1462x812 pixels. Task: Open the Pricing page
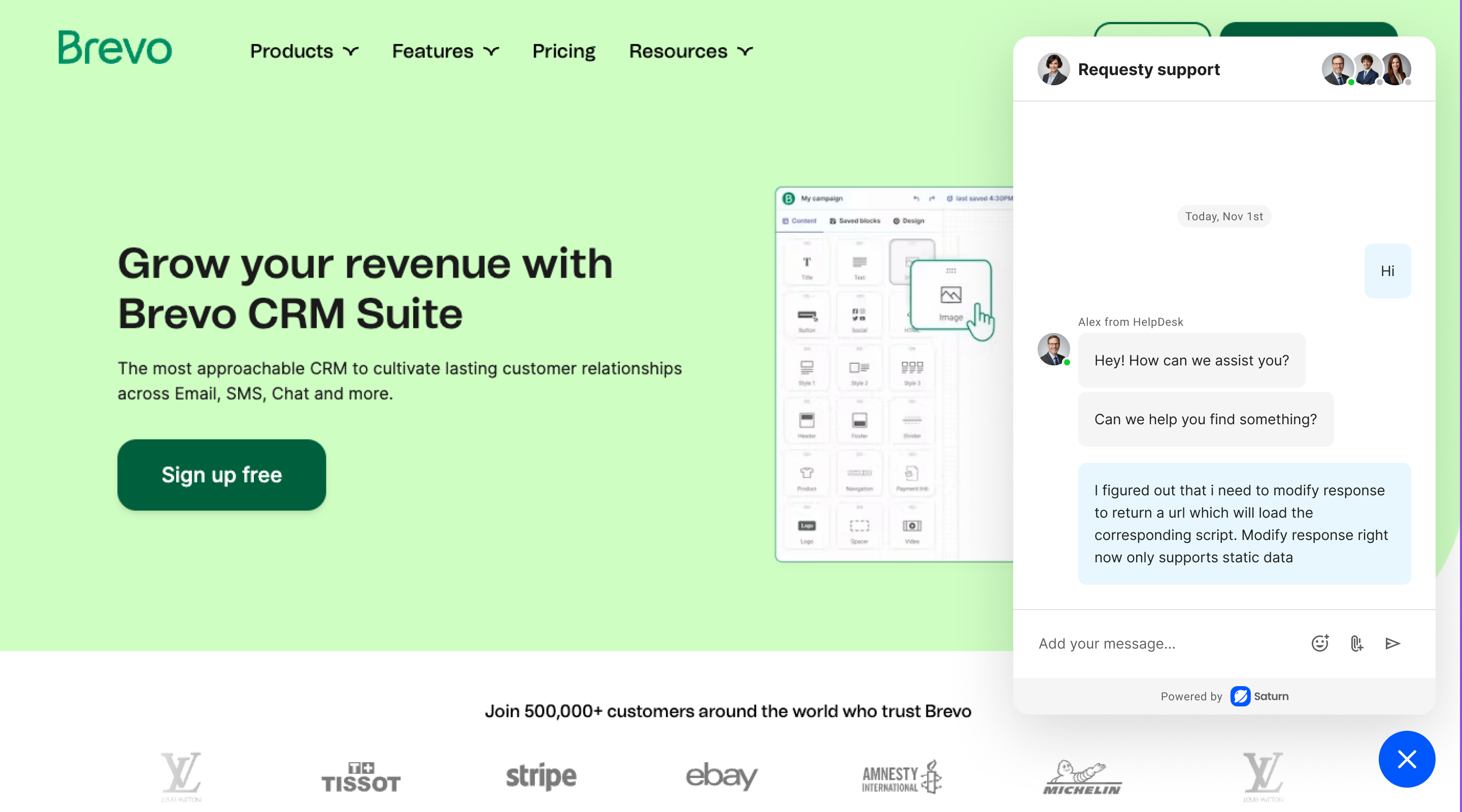coord(563,51)
